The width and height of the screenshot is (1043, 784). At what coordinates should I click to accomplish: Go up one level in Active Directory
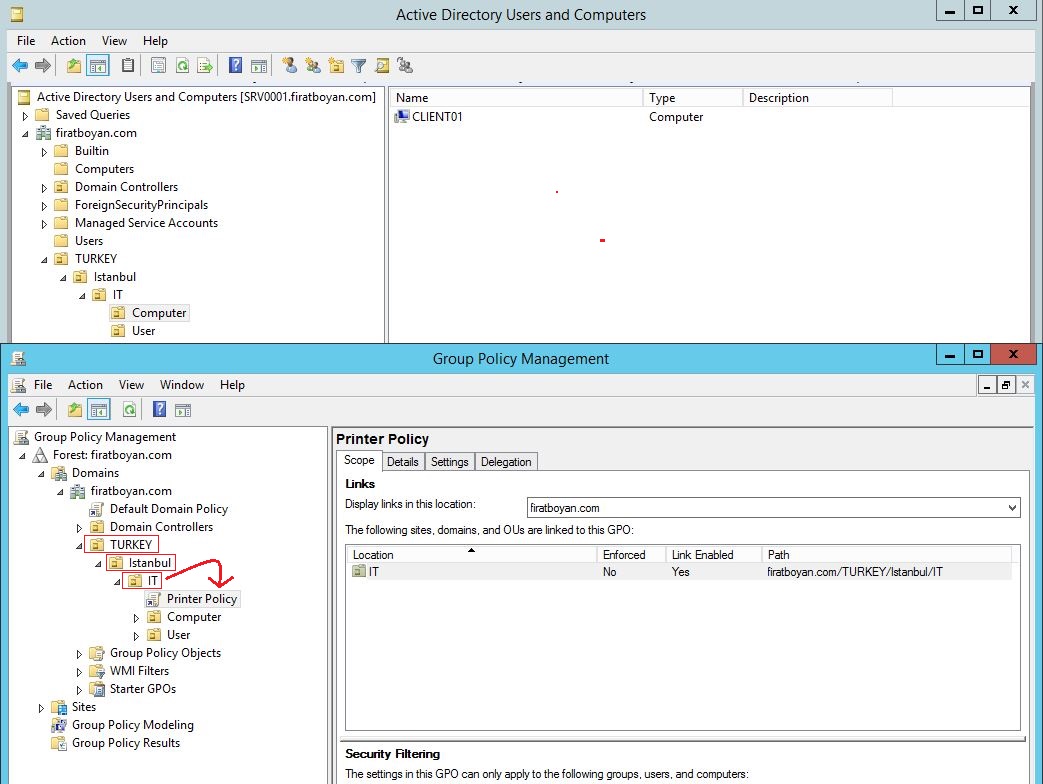tap(74, 66)
